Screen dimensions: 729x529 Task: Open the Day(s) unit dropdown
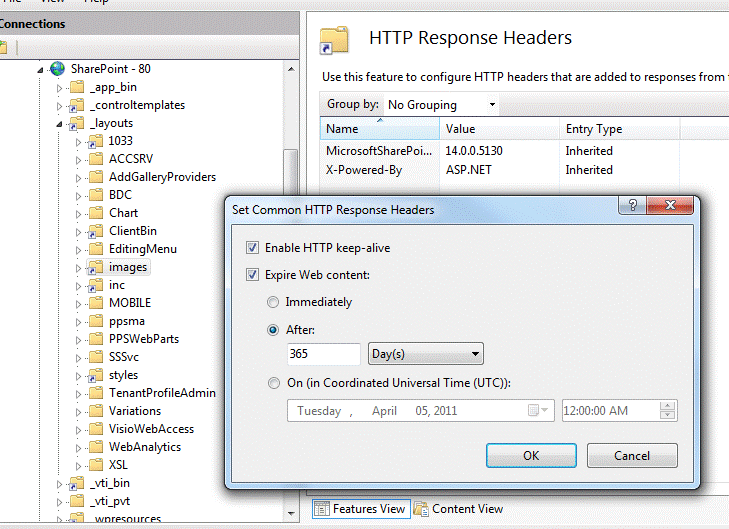point(425,354)
